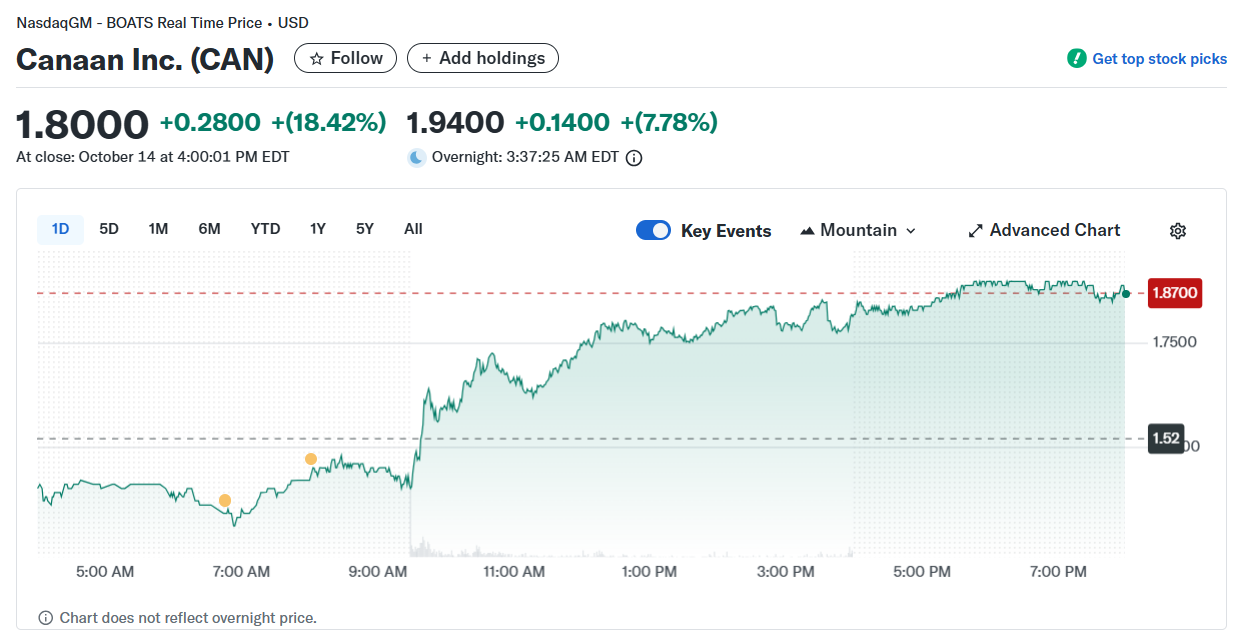Image resolution: width=1244 pixels, height=633 pixels.
Task: Click the red 1.8700 price label
Action: pyautogui.click(x=1174, y=293)
